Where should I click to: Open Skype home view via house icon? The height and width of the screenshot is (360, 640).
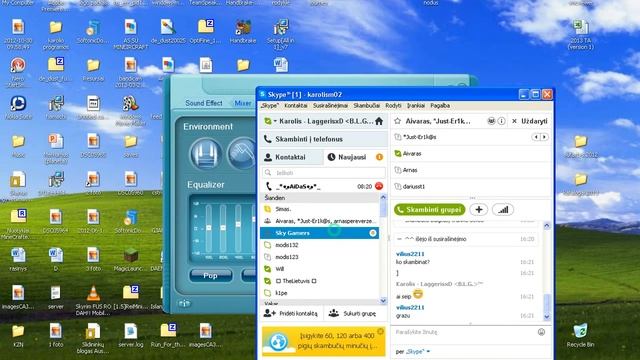tap(379, 121)
